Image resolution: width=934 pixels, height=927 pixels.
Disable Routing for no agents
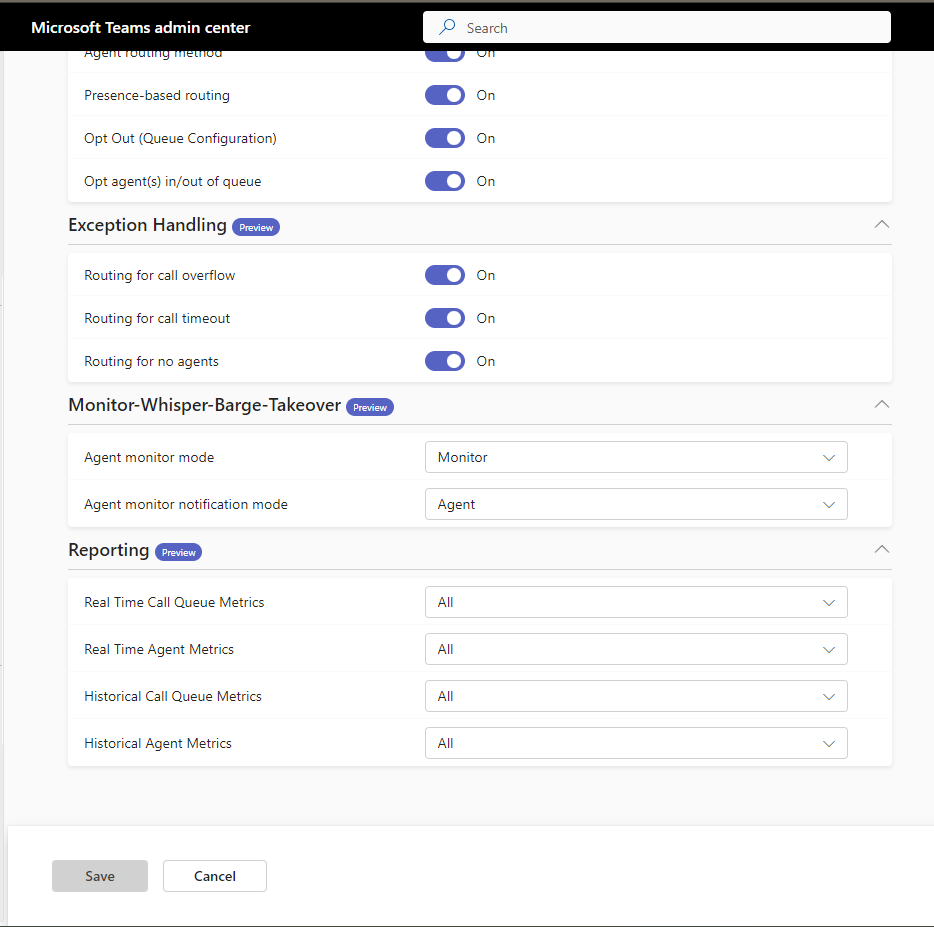[445, 361]
